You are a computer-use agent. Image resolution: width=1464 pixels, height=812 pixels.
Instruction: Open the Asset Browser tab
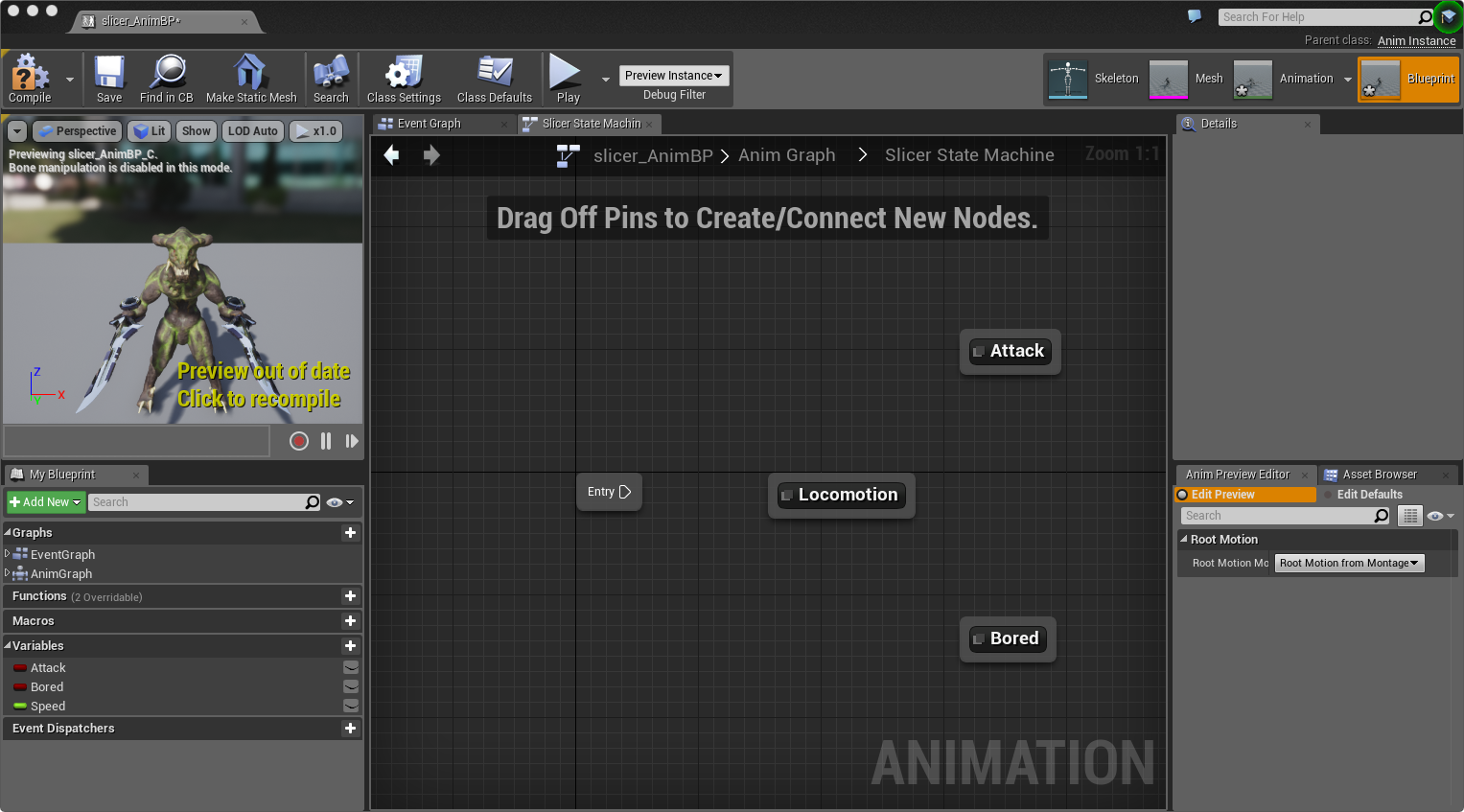[1379, 475]
